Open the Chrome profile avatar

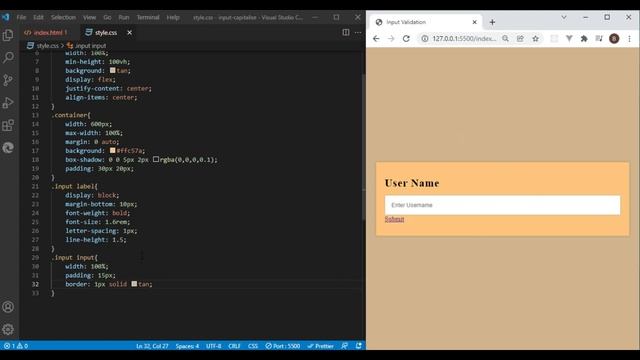(614, 38)
